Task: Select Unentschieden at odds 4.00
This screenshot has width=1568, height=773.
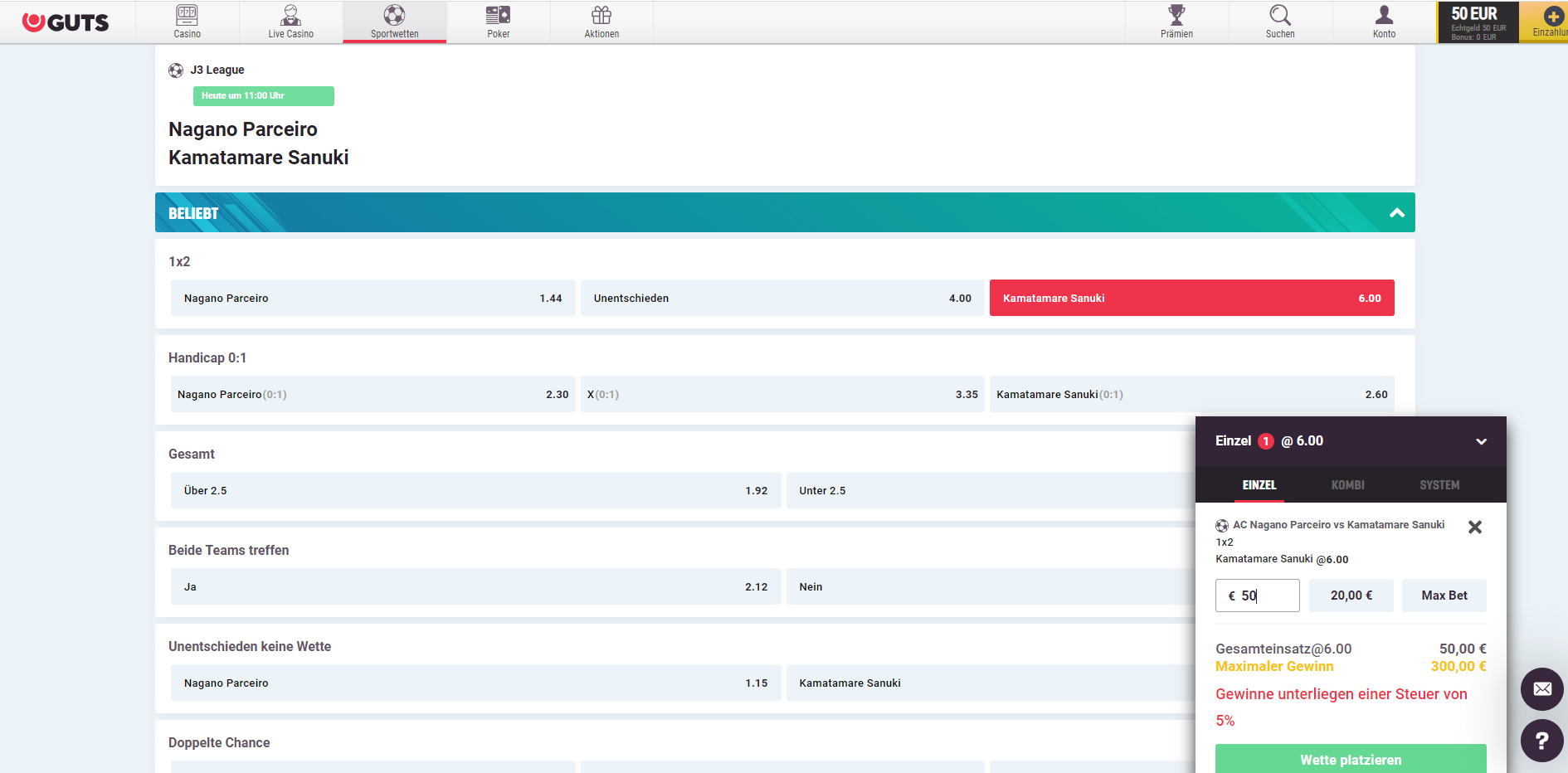Action: 782,298
